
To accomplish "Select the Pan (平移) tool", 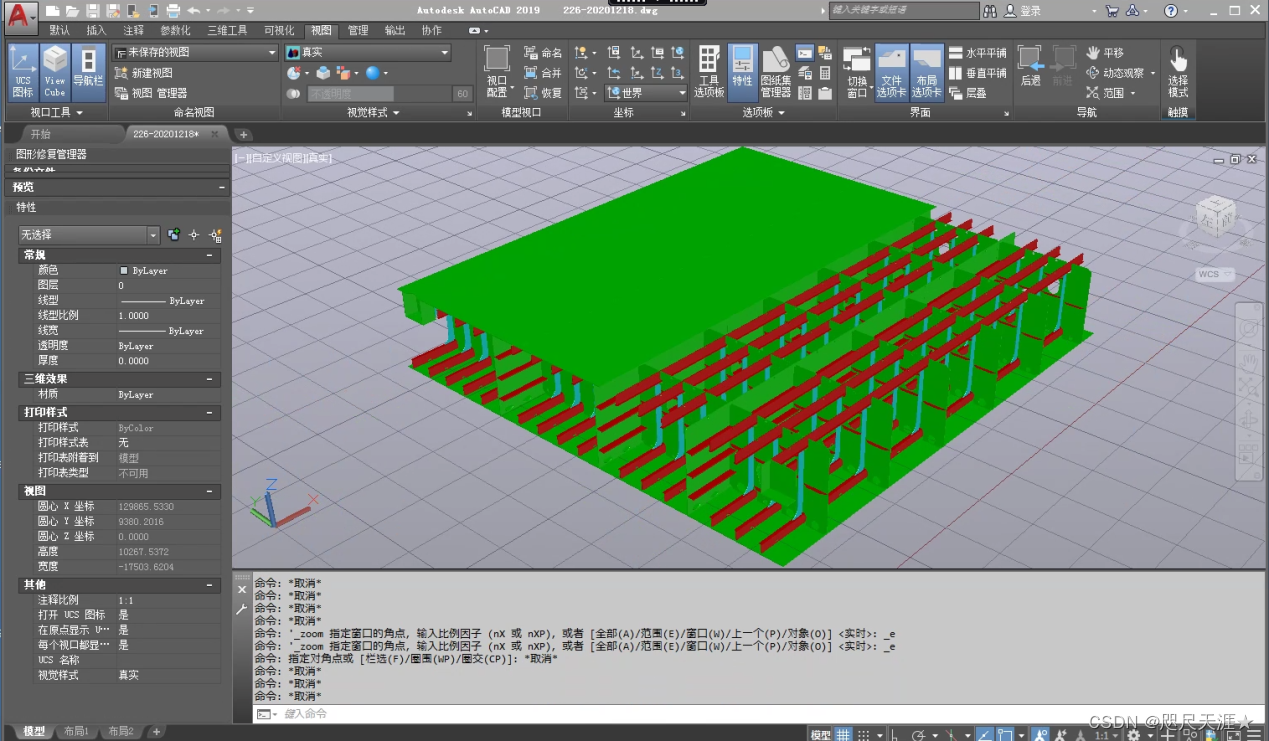I will [1104, 53].
